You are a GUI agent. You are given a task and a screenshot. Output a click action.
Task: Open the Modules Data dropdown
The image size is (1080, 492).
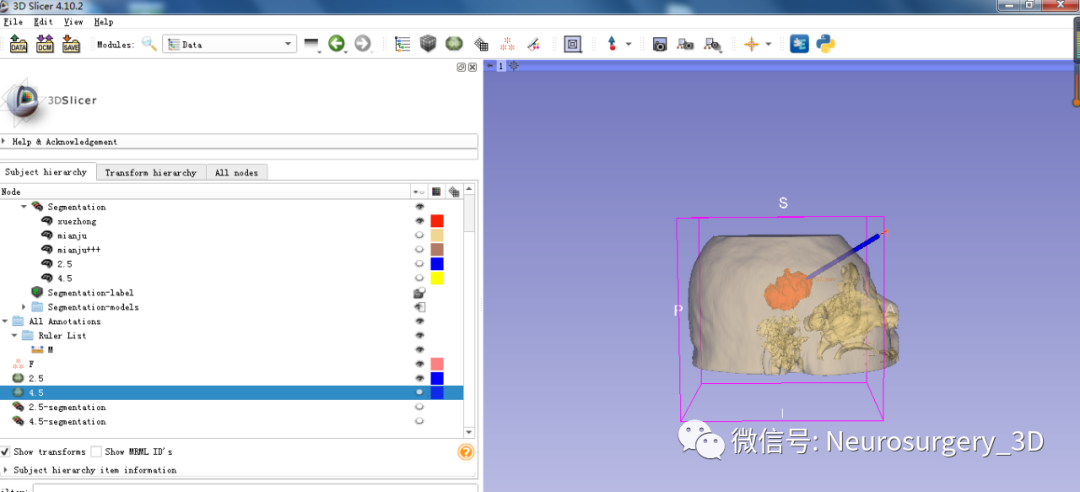tap(229, 44)
